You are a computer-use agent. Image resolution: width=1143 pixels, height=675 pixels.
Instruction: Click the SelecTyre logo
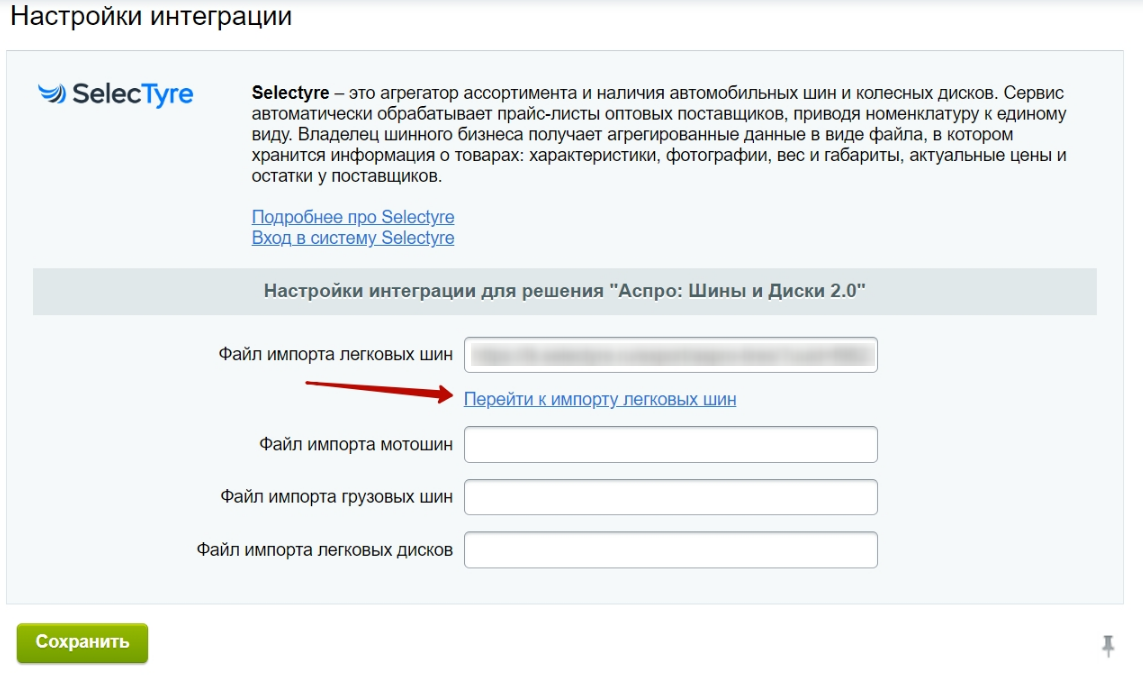click(116, 94)
